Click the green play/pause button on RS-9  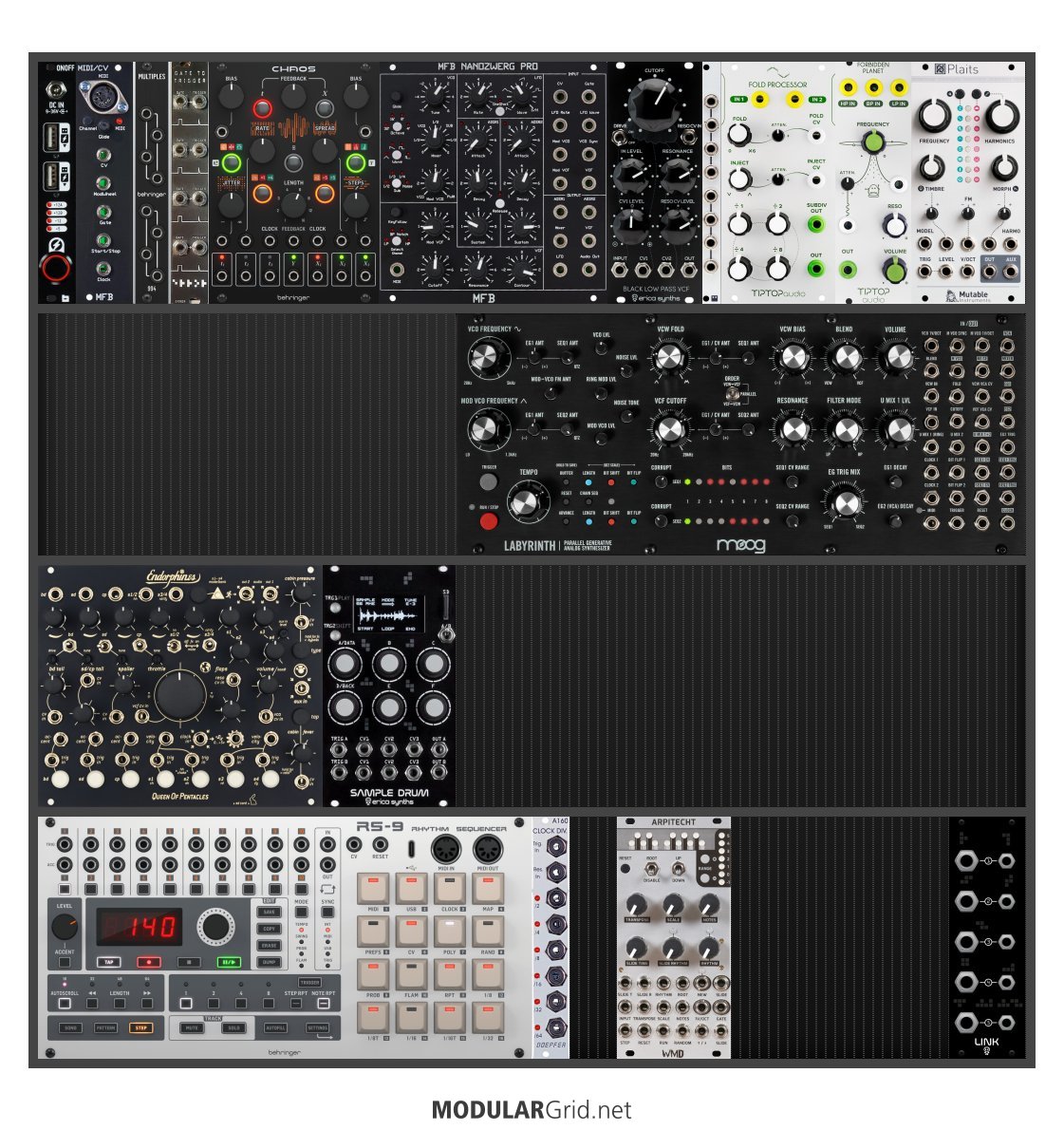pyautogui.click(x=229, y=961)
